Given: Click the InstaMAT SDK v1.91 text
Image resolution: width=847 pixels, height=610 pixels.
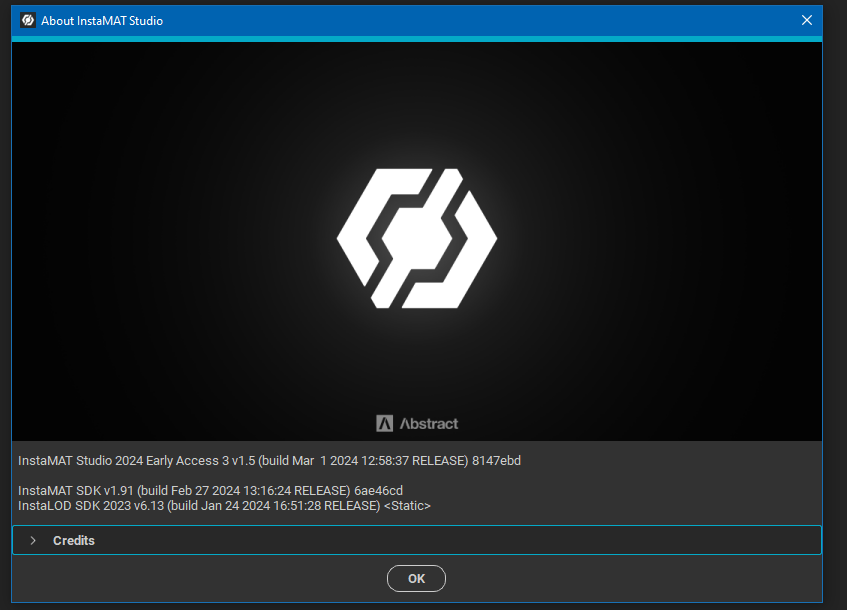Looking at the screenshot, I should (x=75, y=491).
